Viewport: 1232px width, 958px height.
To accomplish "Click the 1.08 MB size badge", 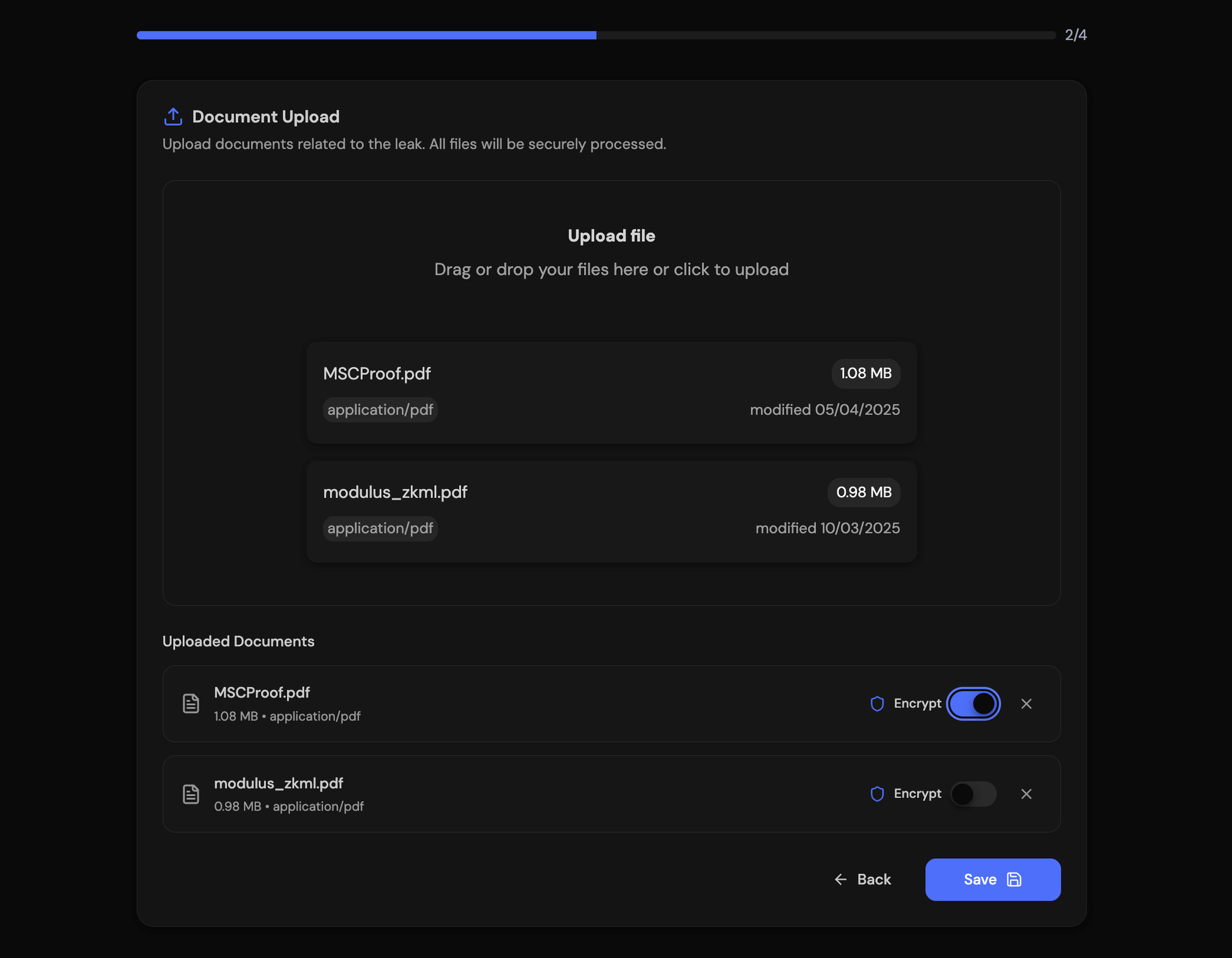I will (x=865, y=373).
